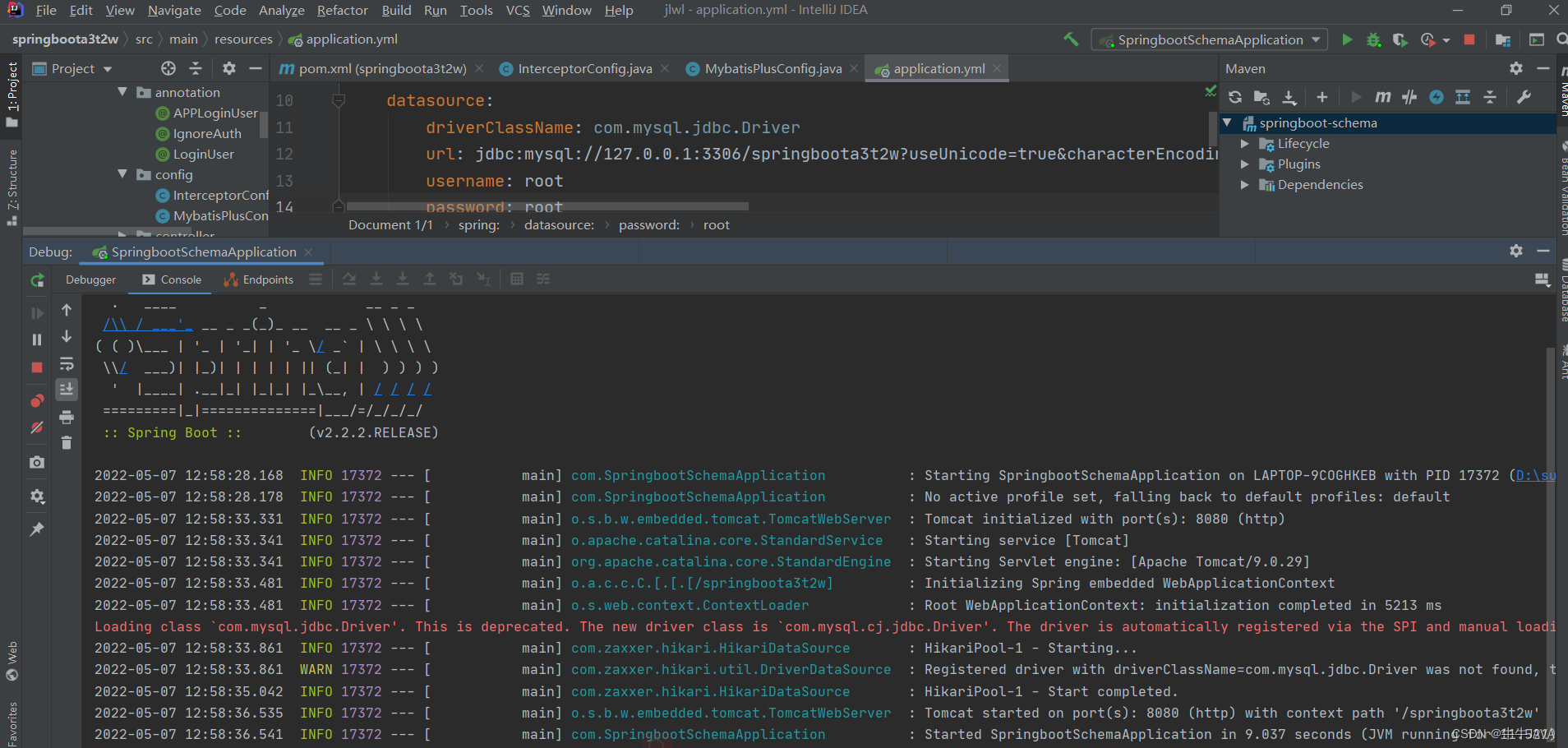Image resolution: width=1568 pixels, height=748 pixels.
Task: Run with coverage icon in top toolbar
Action: click(1400, 39)
